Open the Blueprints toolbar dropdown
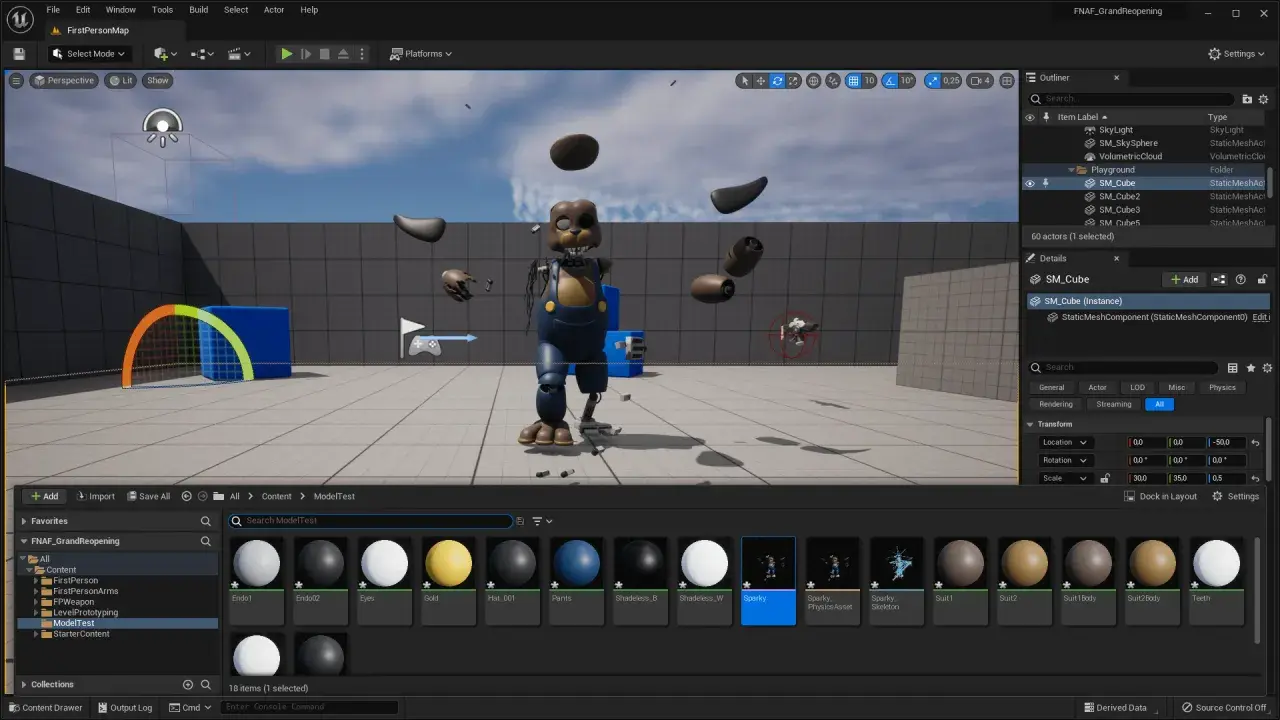The width and height of the screenshot is (1280, 720). click(203, 54)
